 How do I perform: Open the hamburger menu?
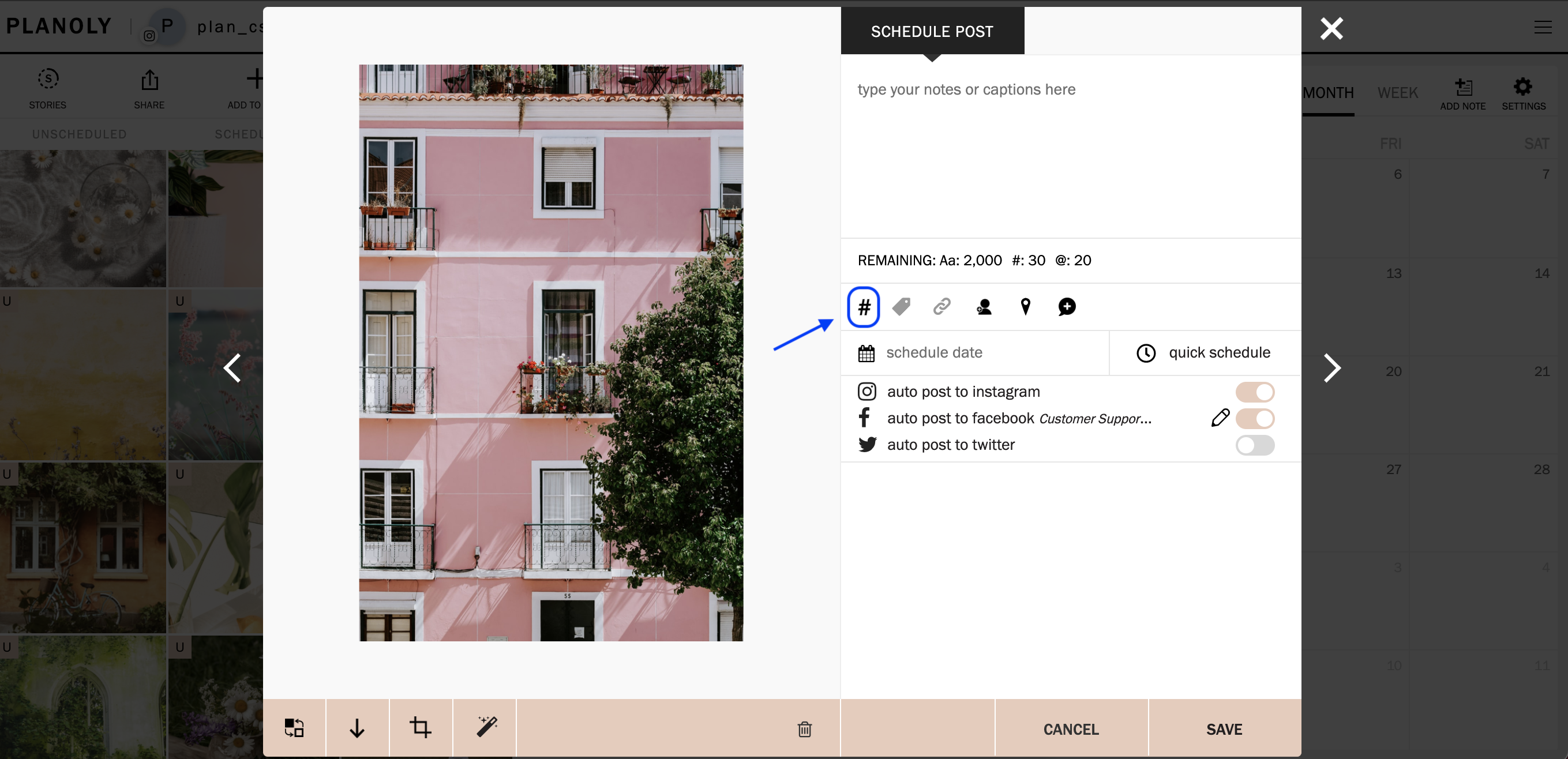[x=1543, y=27]
